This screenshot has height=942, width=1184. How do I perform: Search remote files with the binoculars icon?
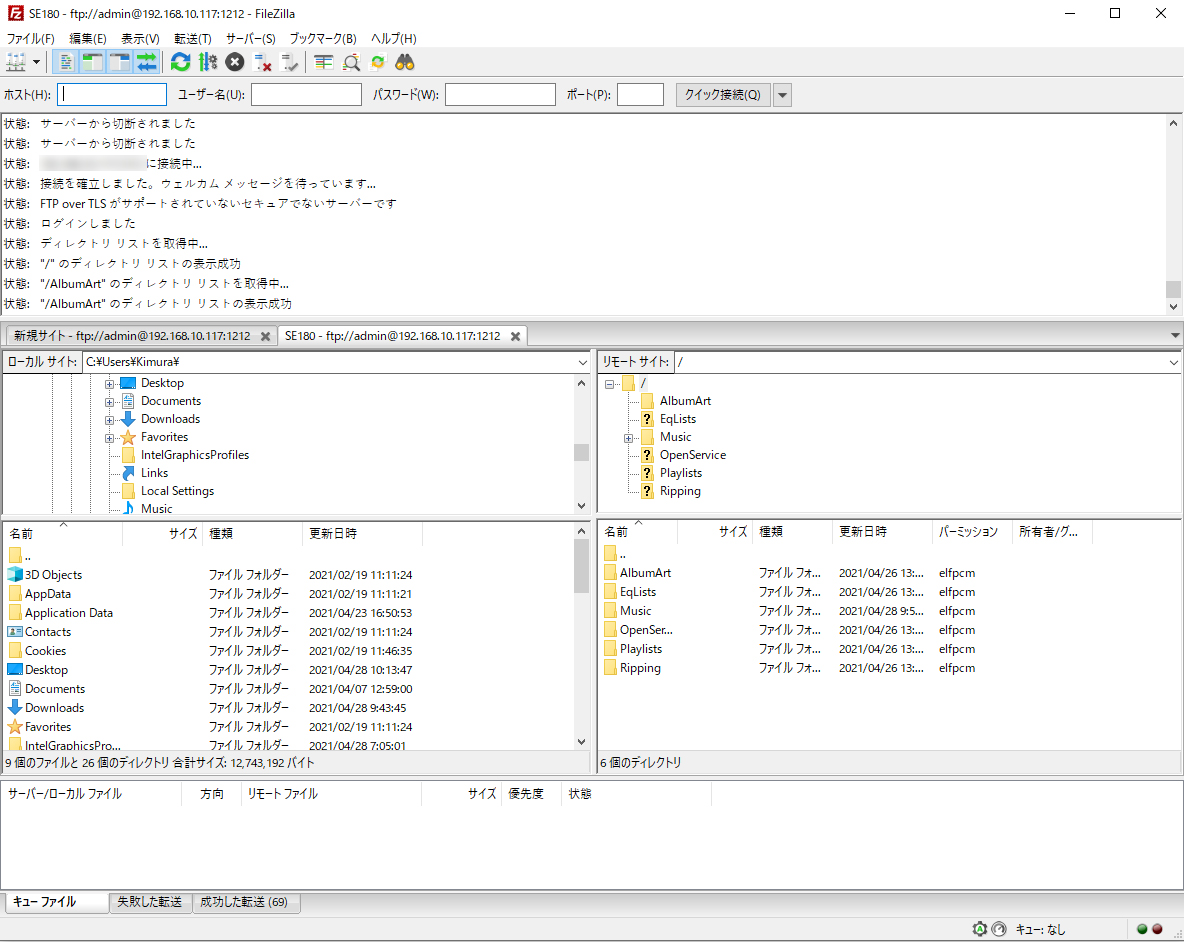405,63
